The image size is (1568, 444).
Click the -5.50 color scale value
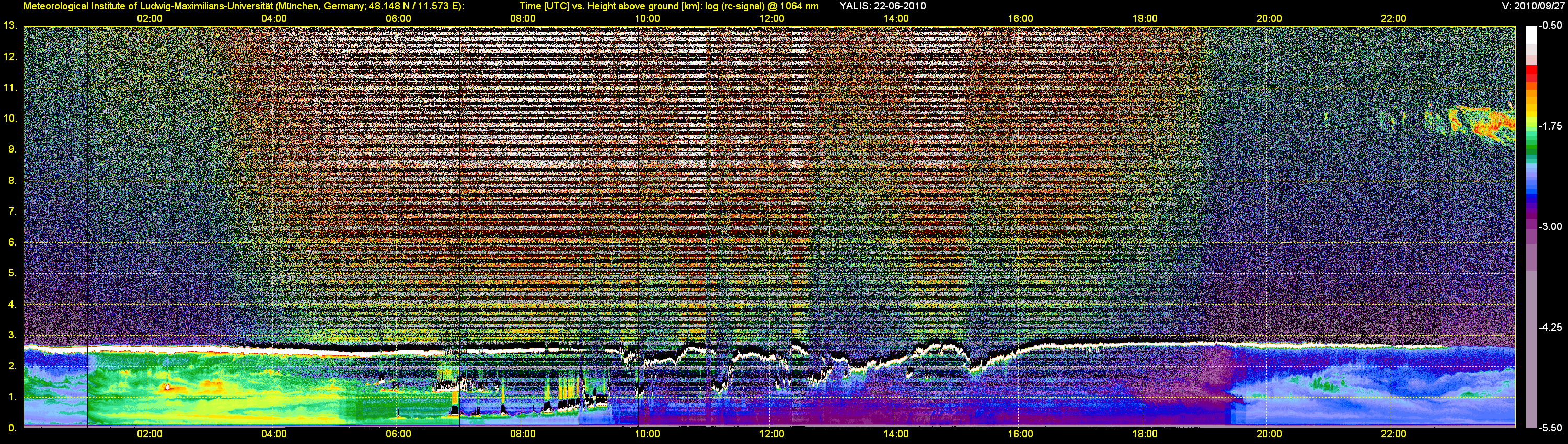[x=1551, y=428]
